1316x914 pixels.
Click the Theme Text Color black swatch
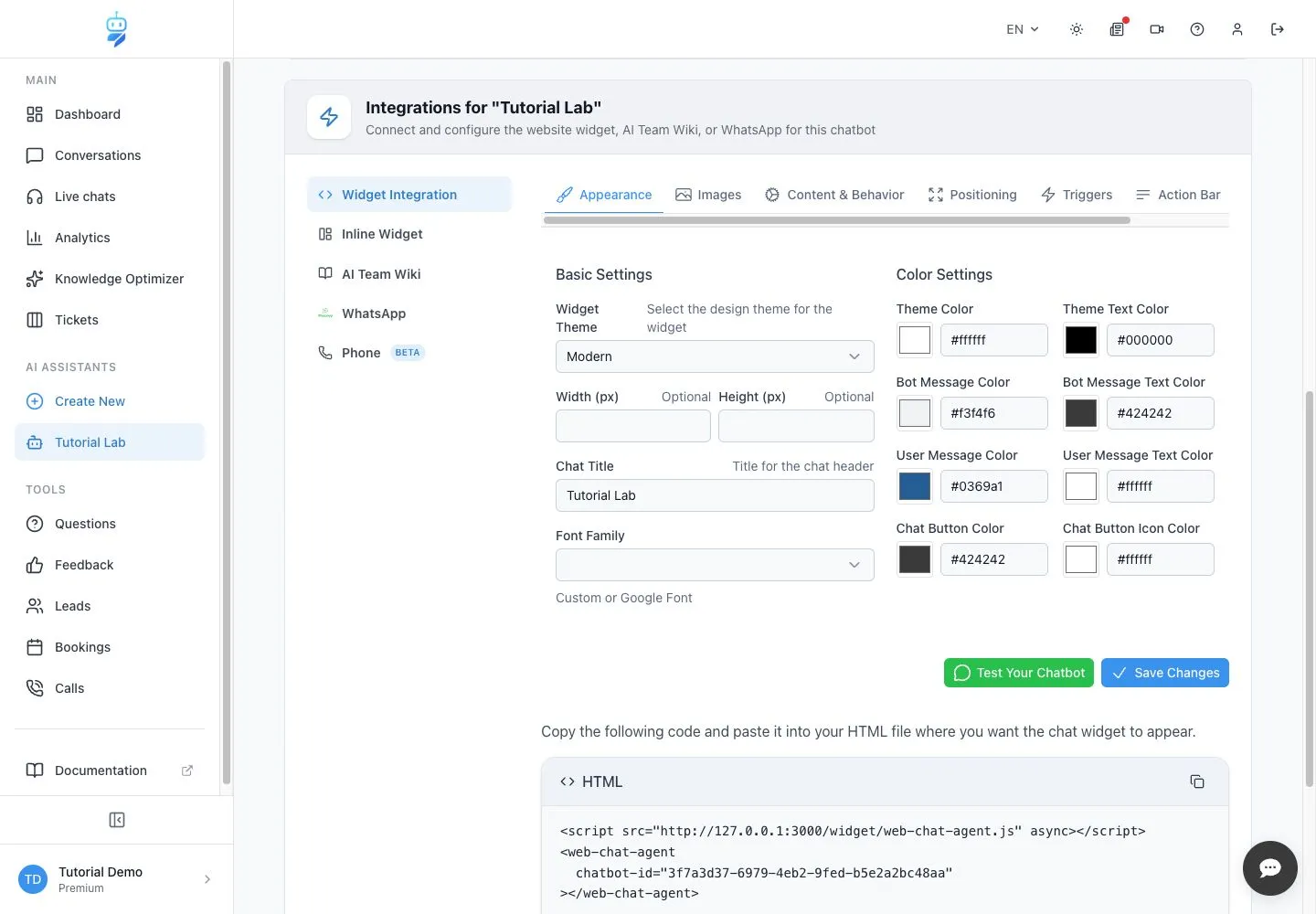pyautogui.click(x=1081, y=340)
